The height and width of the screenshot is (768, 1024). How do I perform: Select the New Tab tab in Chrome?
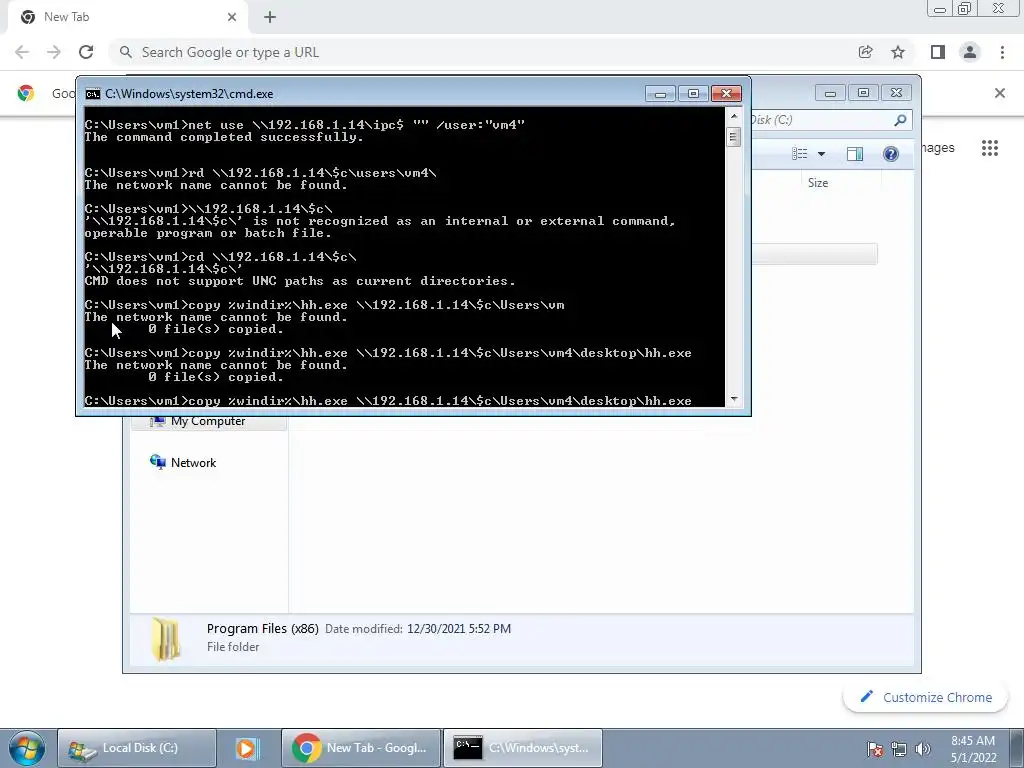click(x=128, y=18)
